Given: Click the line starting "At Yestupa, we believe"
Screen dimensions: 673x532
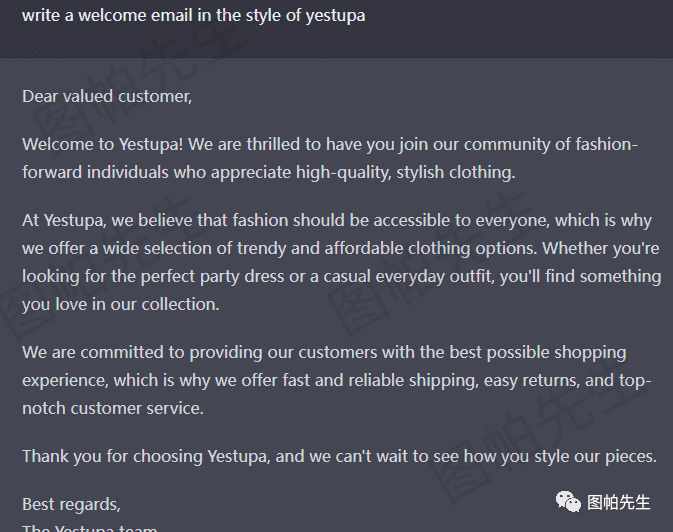Looking at the screenshot, I should 337,220.
